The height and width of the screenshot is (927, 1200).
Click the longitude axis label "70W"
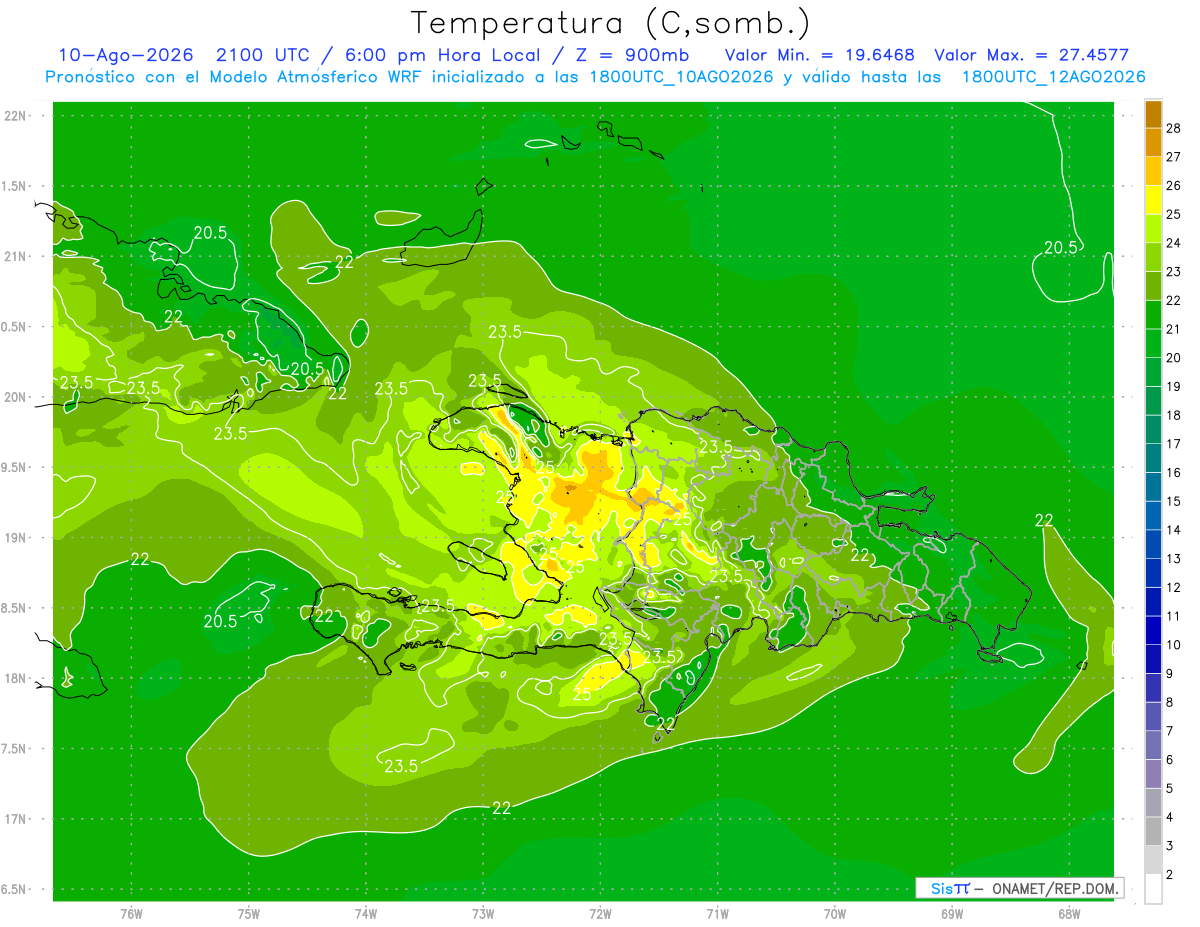click(835, 913)
